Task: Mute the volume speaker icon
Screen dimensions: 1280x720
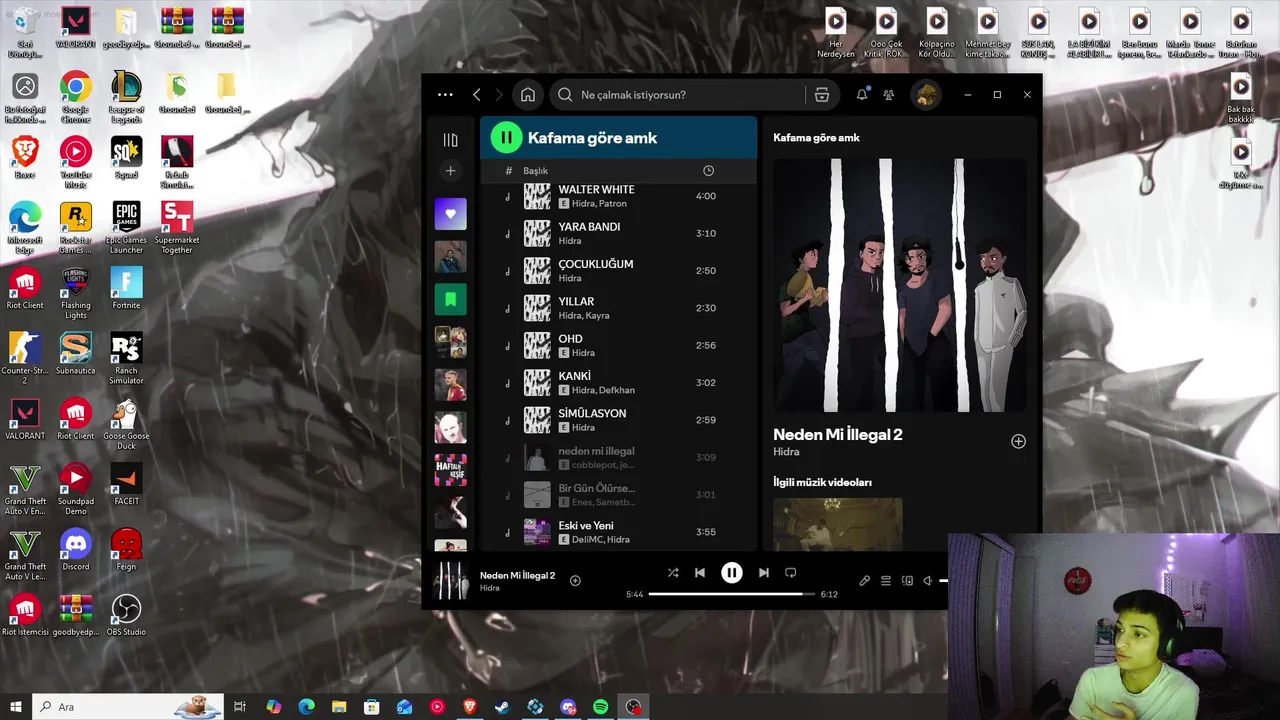Action: coord(927,580)
